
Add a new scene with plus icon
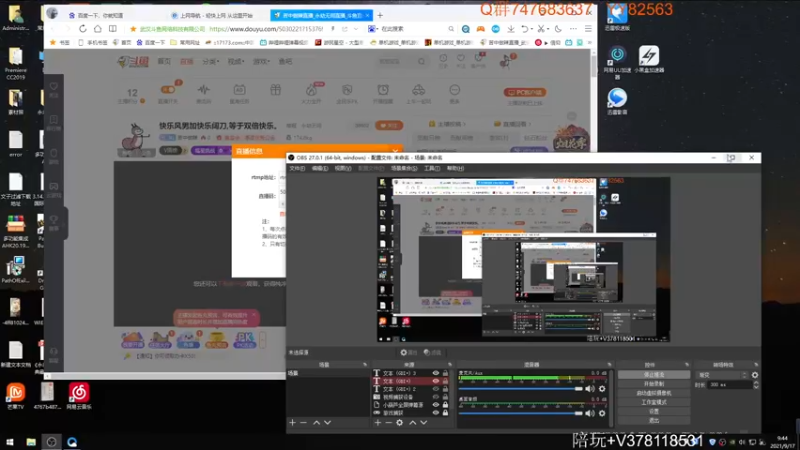292,422
